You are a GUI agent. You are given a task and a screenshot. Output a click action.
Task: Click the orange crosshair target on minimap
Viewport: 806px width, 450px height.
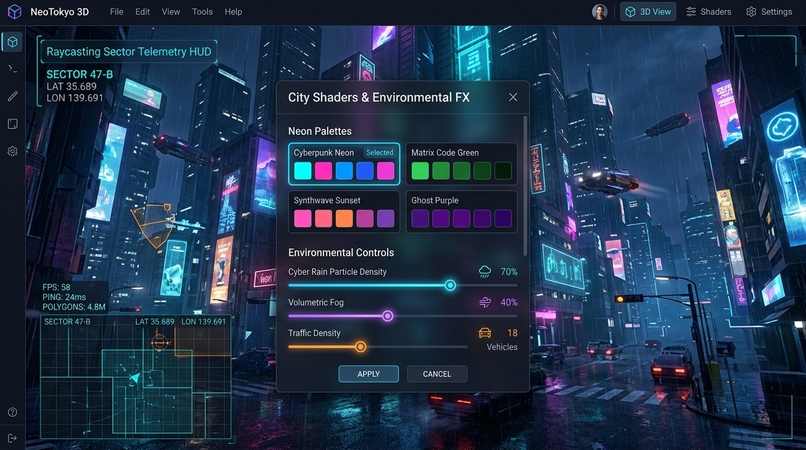click(159, 341)
